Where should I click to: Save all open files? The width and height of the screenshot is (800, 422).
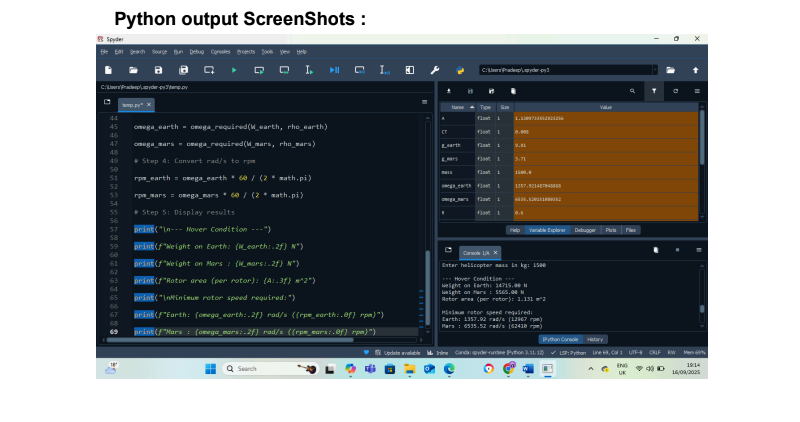(184, 70)
